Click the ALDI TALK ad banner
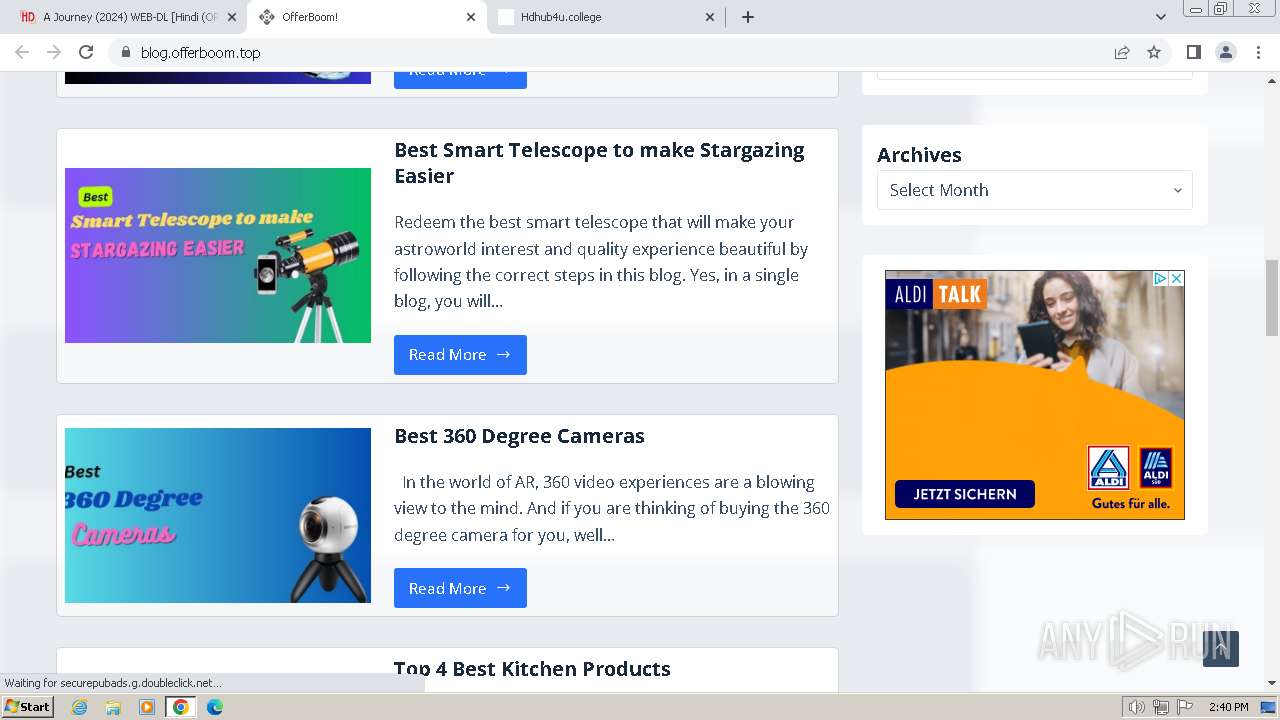Screen dimensions: 1280x720 [x=1035, y=395]
